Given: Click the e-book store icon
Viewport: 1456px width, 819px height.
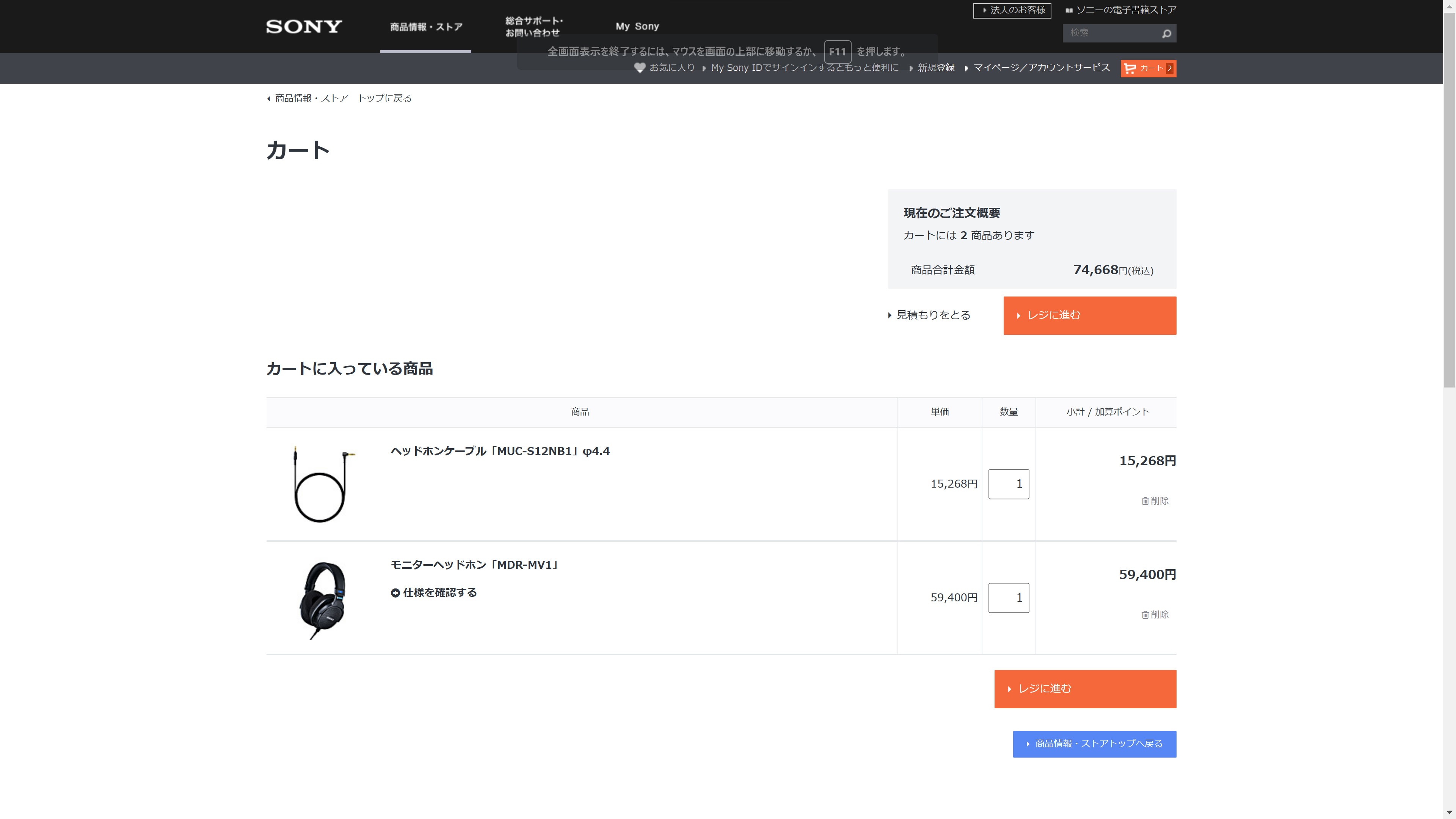Looking at the screenshot, I should 1069,10.
